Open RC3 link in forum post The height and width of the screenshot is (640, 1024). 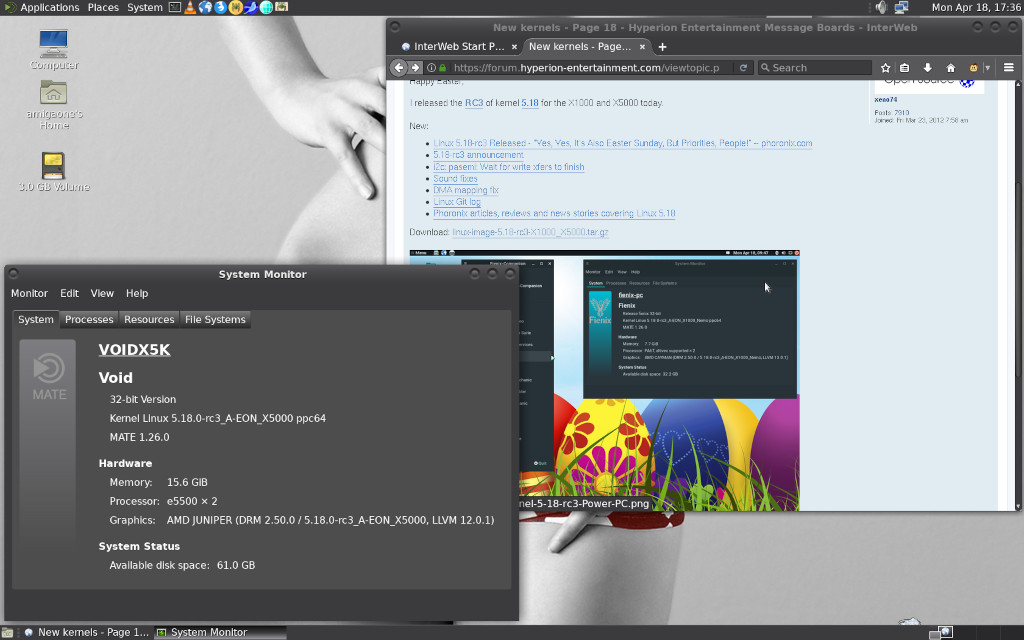click(x=473, y=103)
